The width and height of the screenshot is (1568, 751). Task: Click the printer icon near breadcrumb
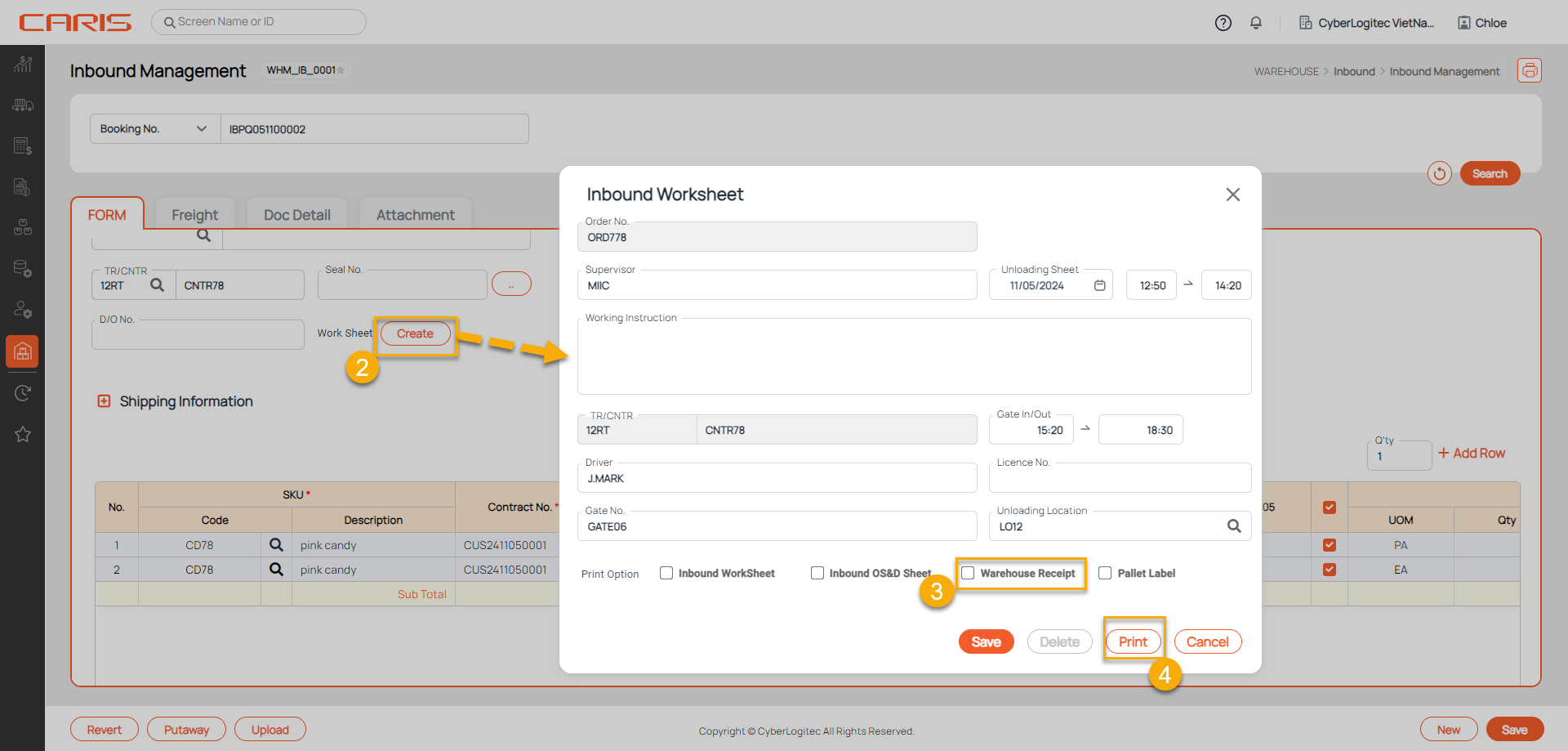(x=1529, y=70)
